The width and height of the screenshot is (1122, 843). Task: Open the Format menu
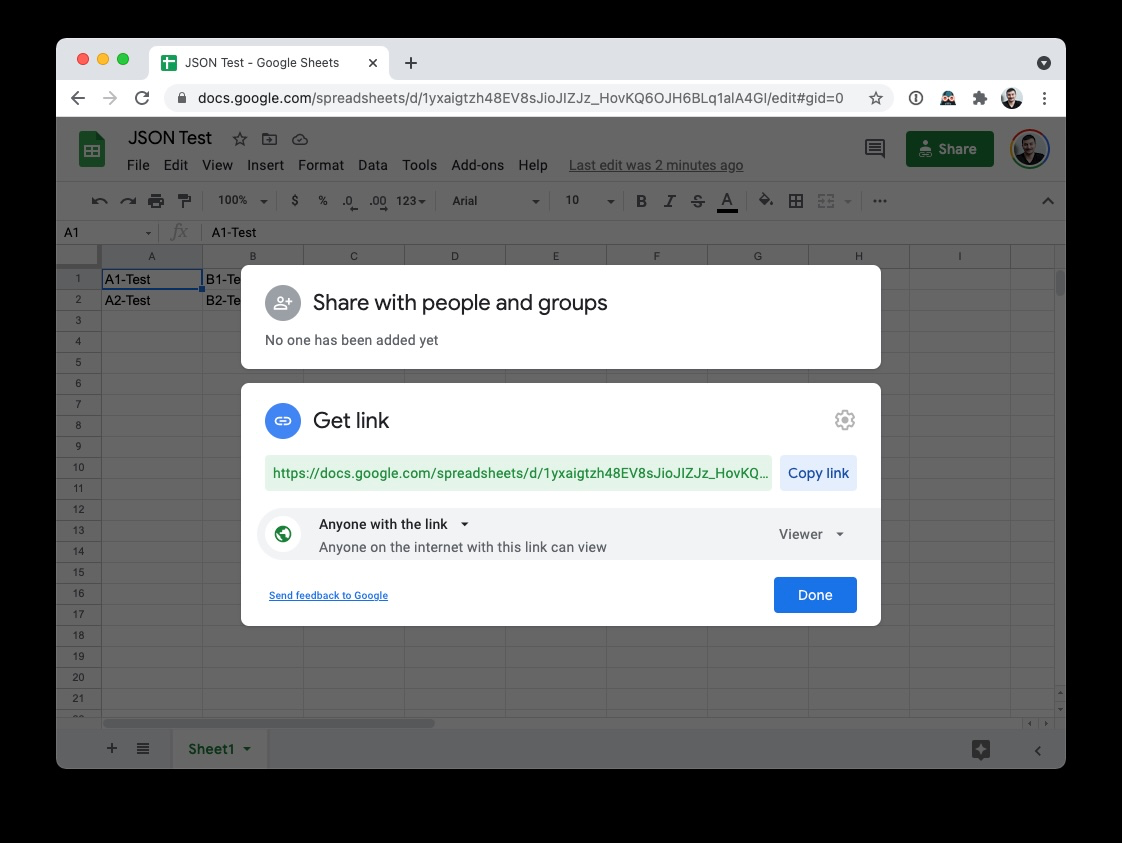pos(320,165)
